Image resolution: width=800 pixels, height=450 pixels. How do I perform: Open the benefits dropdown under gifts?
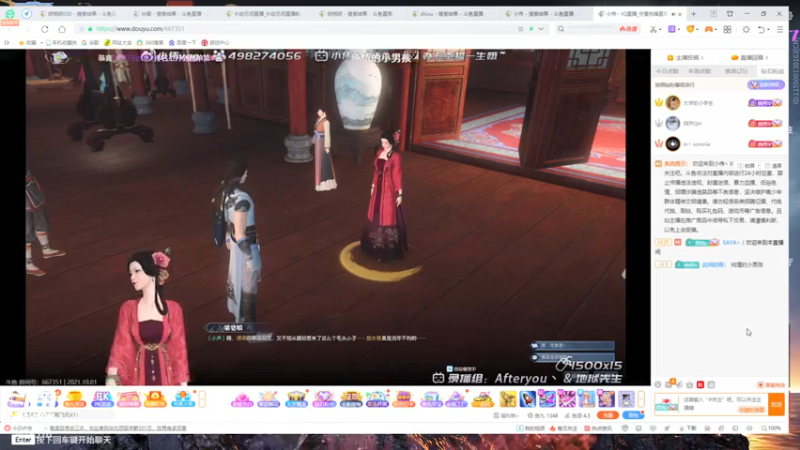point(507,416)
